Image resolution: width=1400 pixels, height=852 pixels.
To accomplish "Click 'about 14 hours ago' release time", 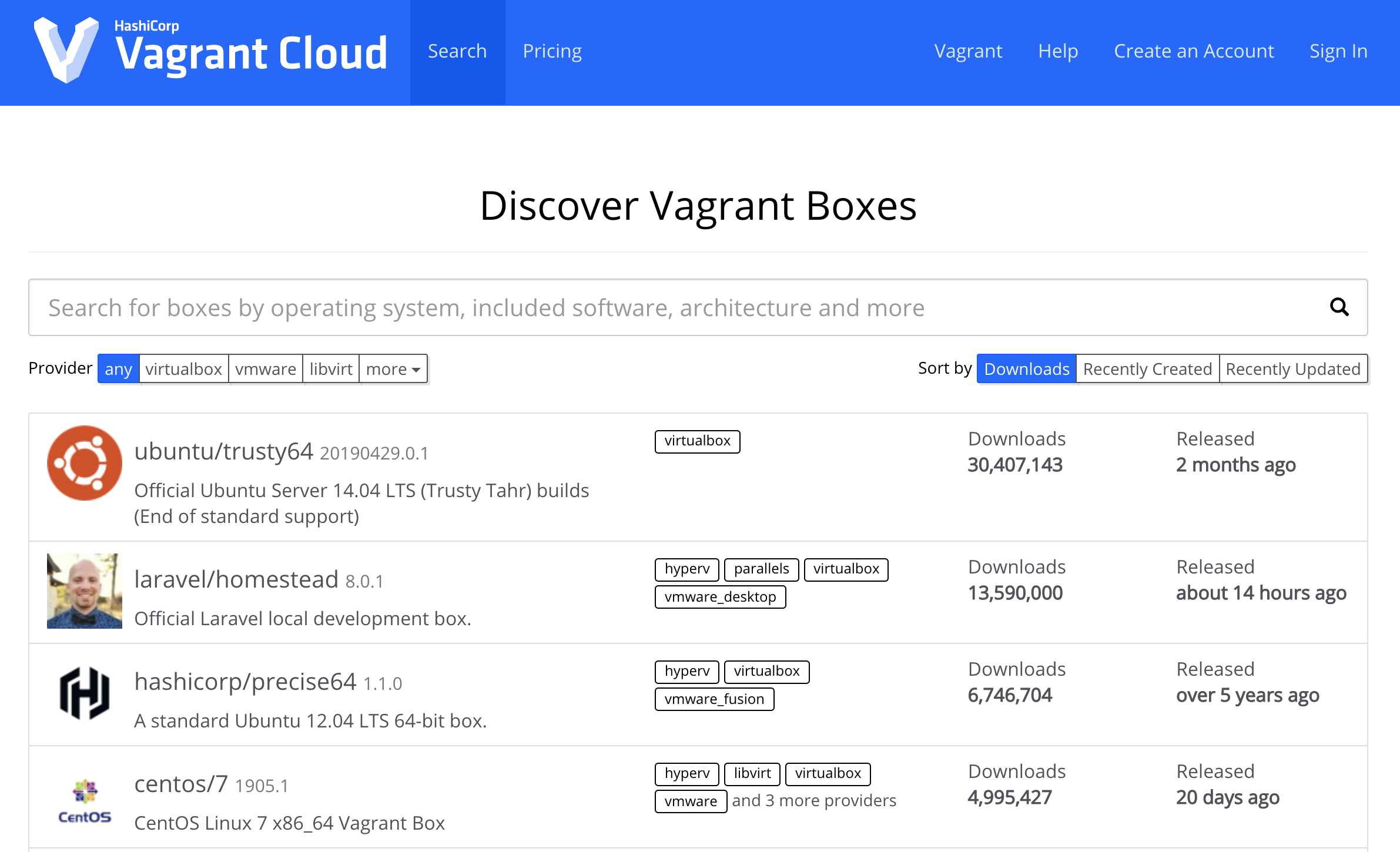I will (x=1261, y=593).
